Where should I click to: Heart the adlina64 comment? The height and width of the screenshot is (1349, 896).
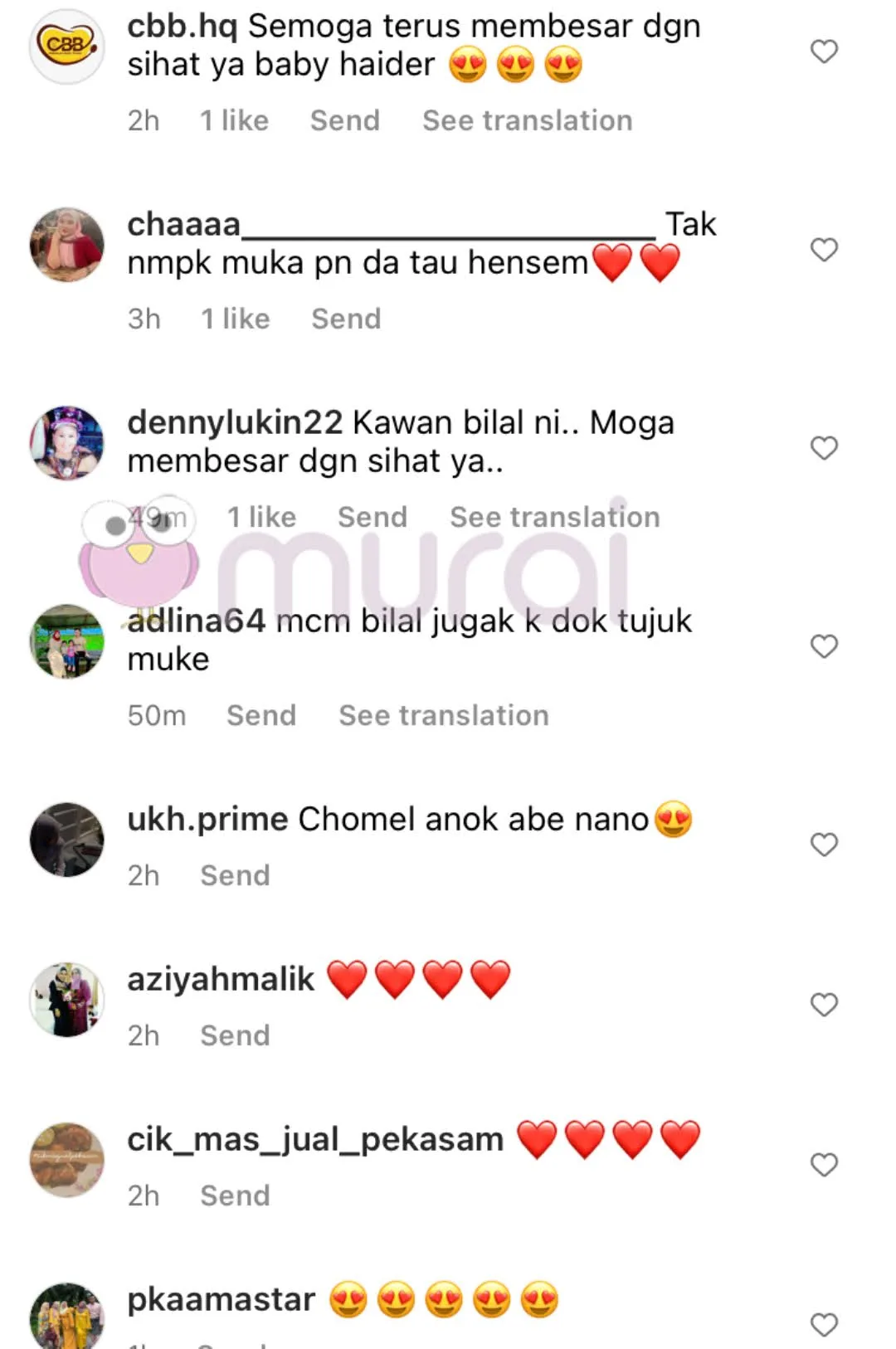tap(824, 646)
